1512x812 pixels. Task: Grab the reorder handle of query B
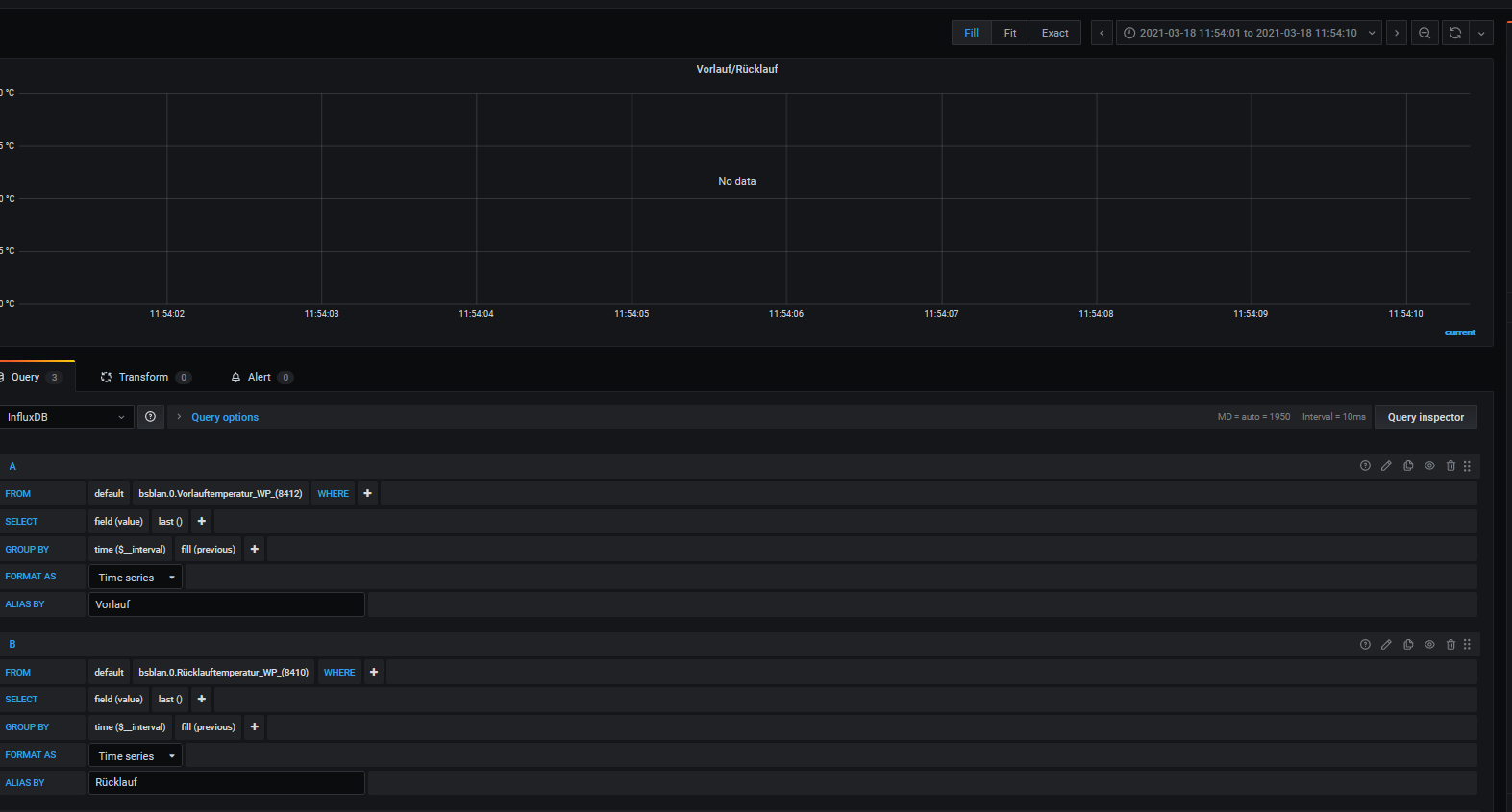tap(1467, 645)
